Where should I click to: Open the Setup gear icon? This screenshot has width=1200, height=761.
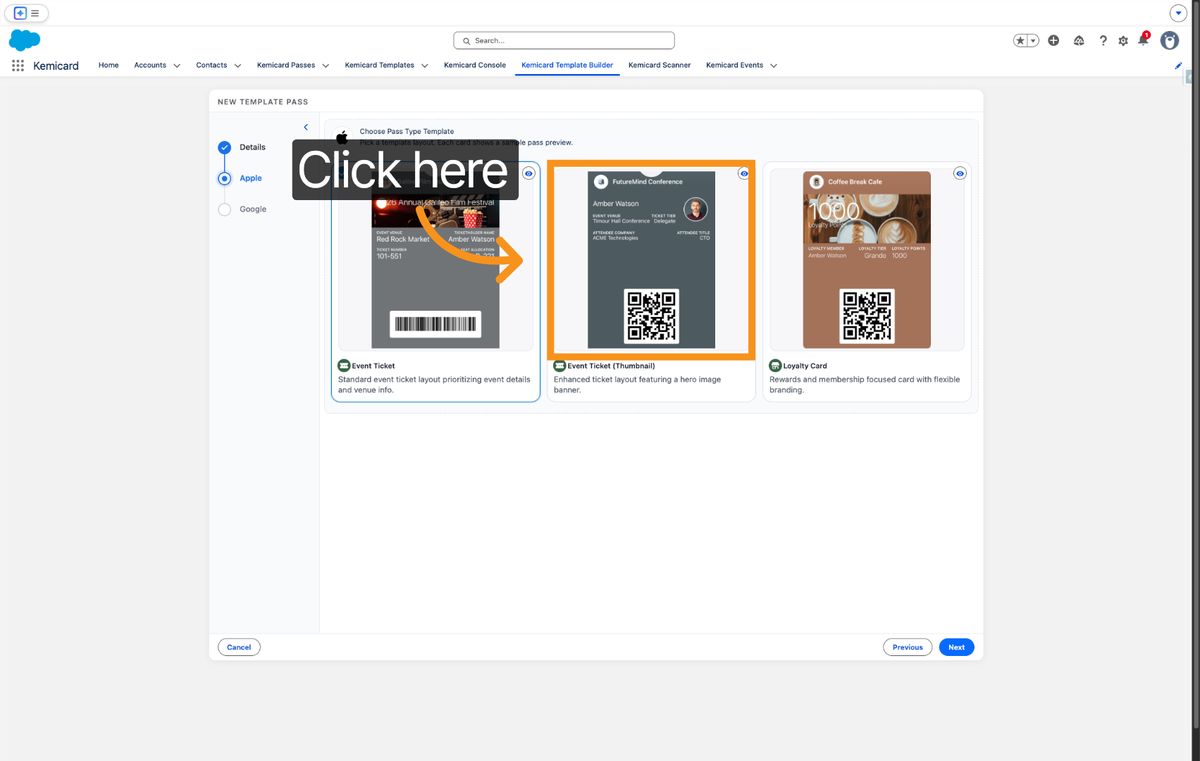click(1123, 40)
